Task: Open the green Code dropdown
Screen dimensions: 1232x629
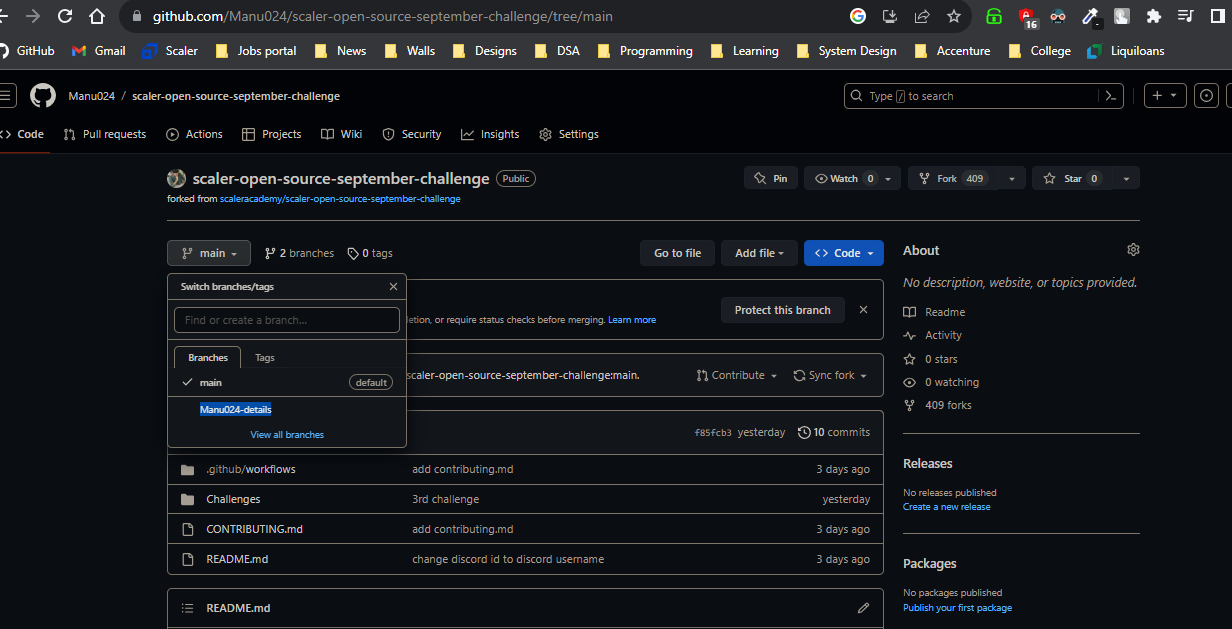Action: 843,252
